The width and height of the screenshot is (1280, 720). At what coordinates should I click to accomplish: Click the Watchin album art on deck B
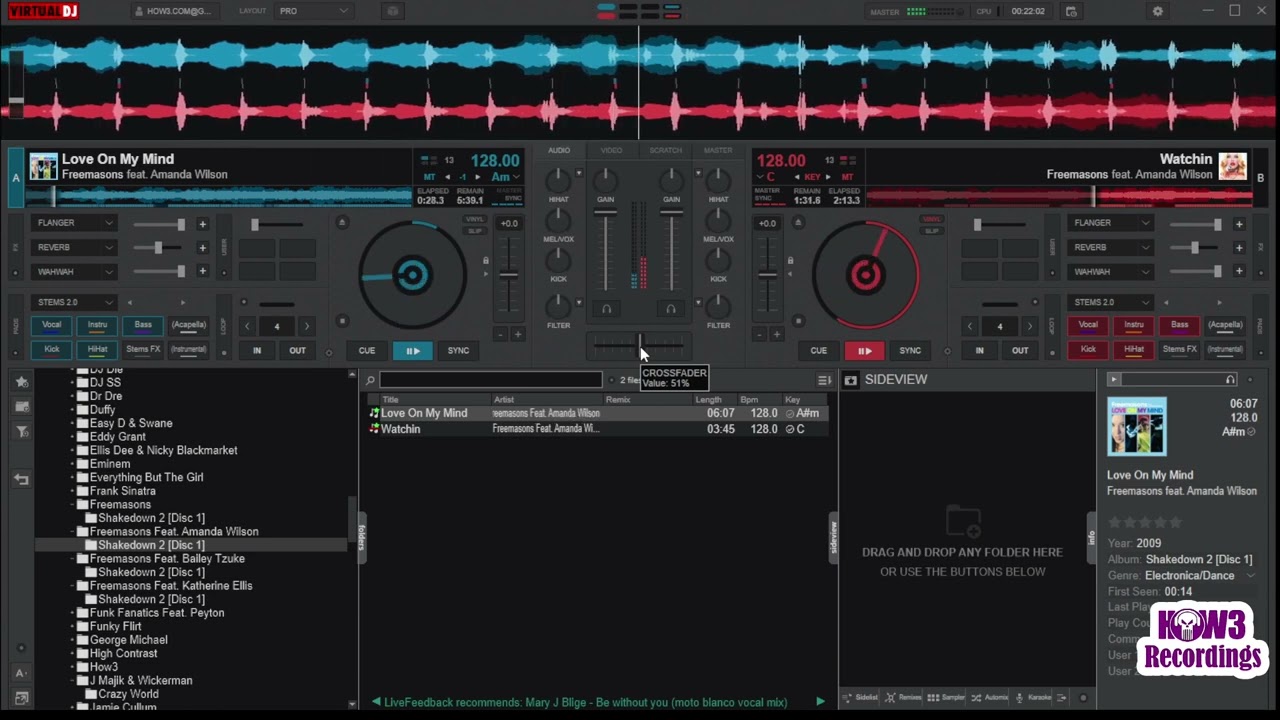click(1232, 166)
